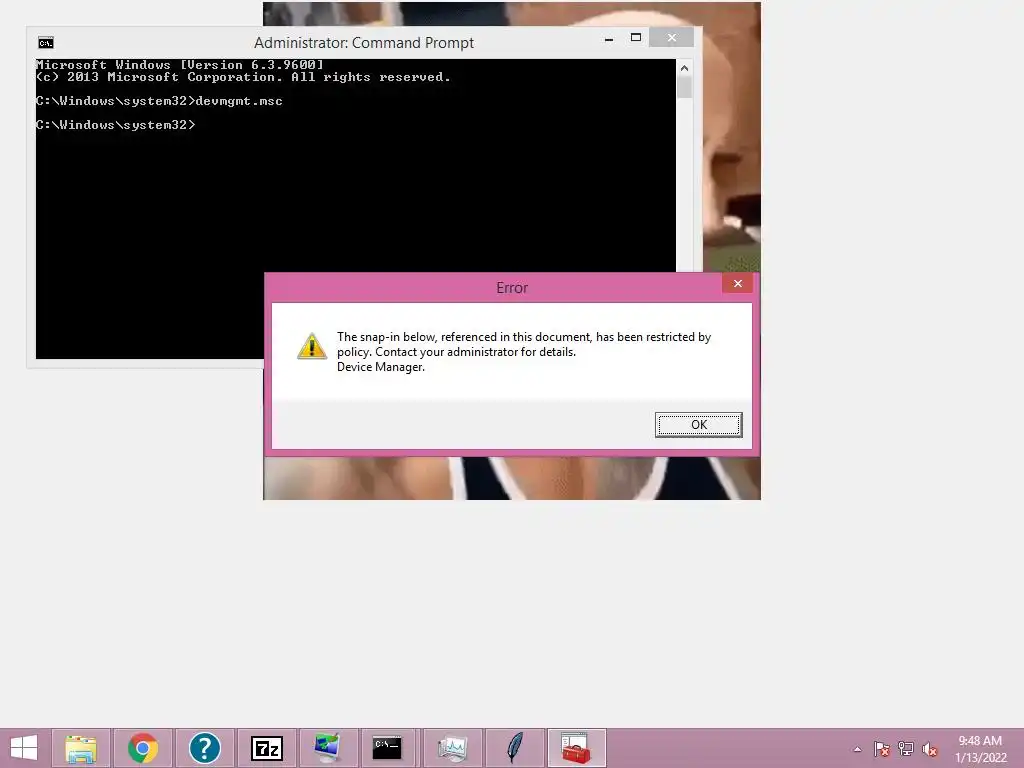Click the Command Prompt scrollbar thumb
The image size is (1024, 768).
coord(684,88)
